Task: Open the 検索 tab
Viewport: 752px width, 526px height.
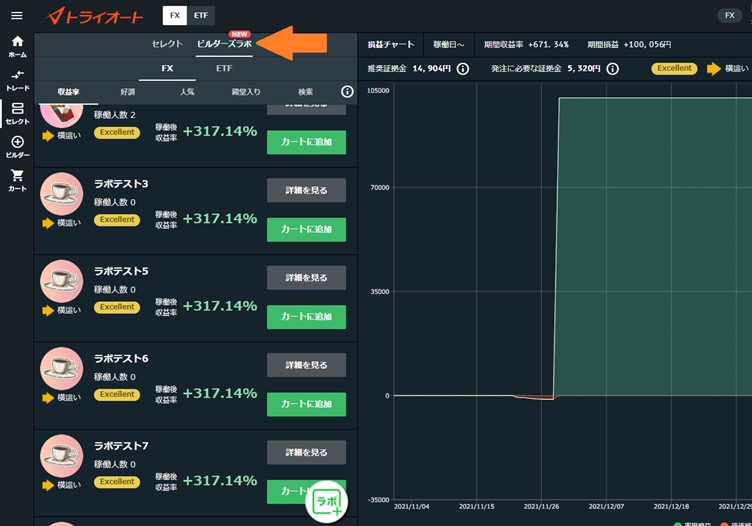Action: point(306,92)
